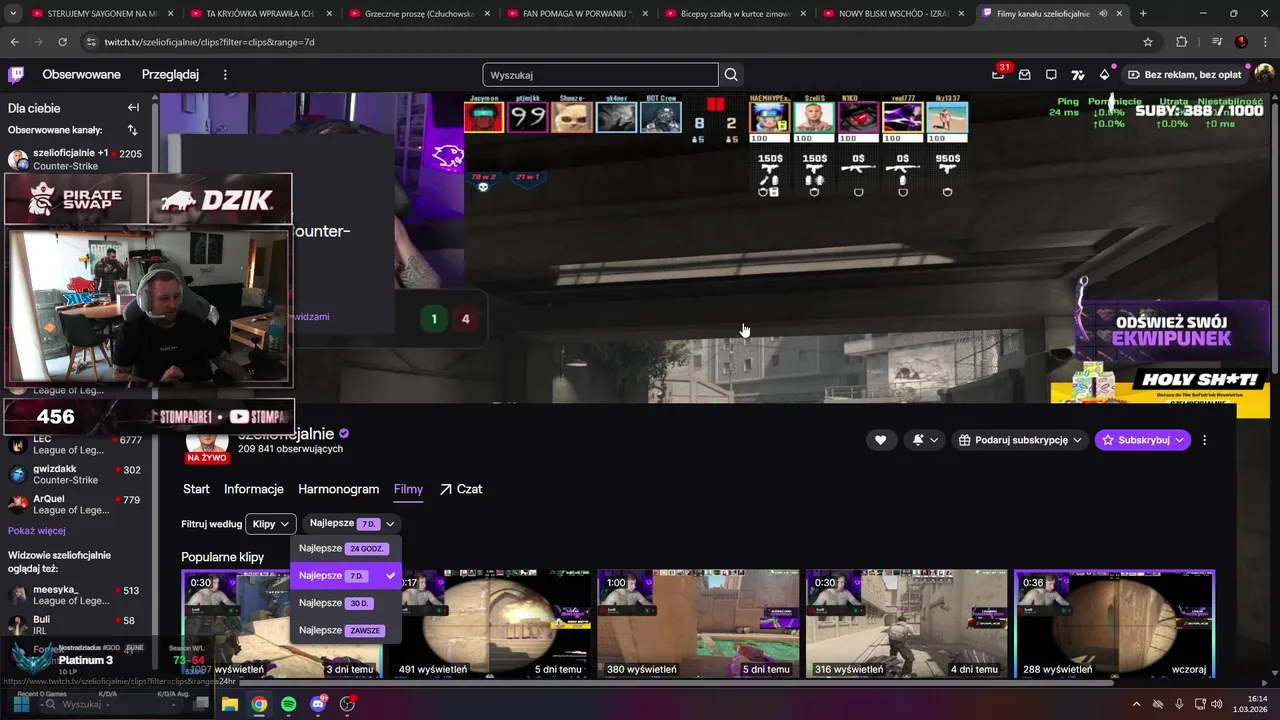Open OBS Studio from the taskbar

click(x=348, y=704)
